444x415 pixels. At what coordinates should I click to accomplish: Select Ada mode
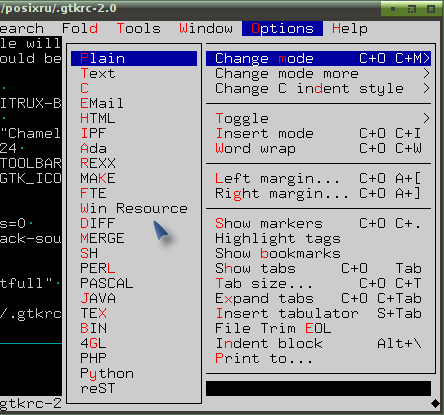click(x=134, y=148)
